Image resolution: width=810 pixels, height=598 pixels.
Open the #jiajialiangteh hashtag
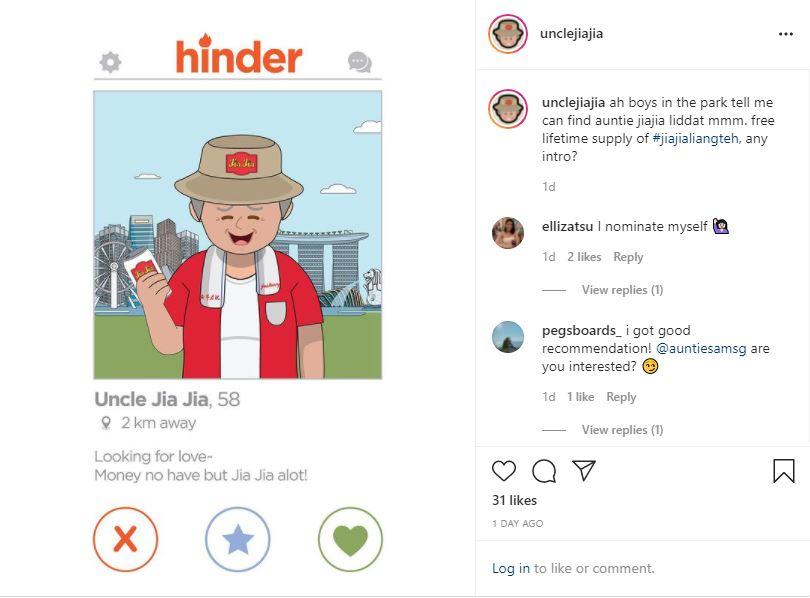click(695, 138)
